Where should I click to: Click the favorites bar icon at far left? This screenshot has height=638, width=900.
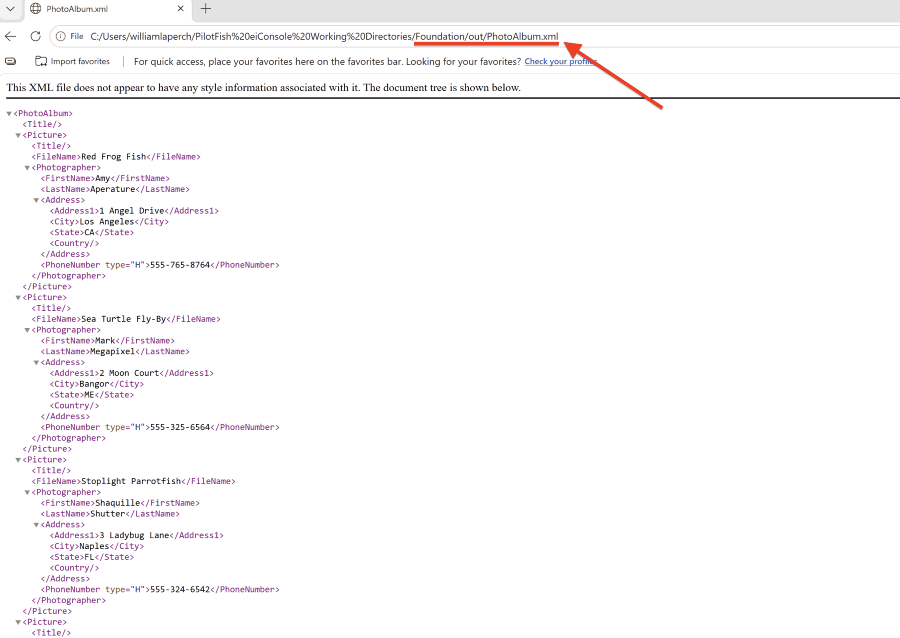[10, 61]
